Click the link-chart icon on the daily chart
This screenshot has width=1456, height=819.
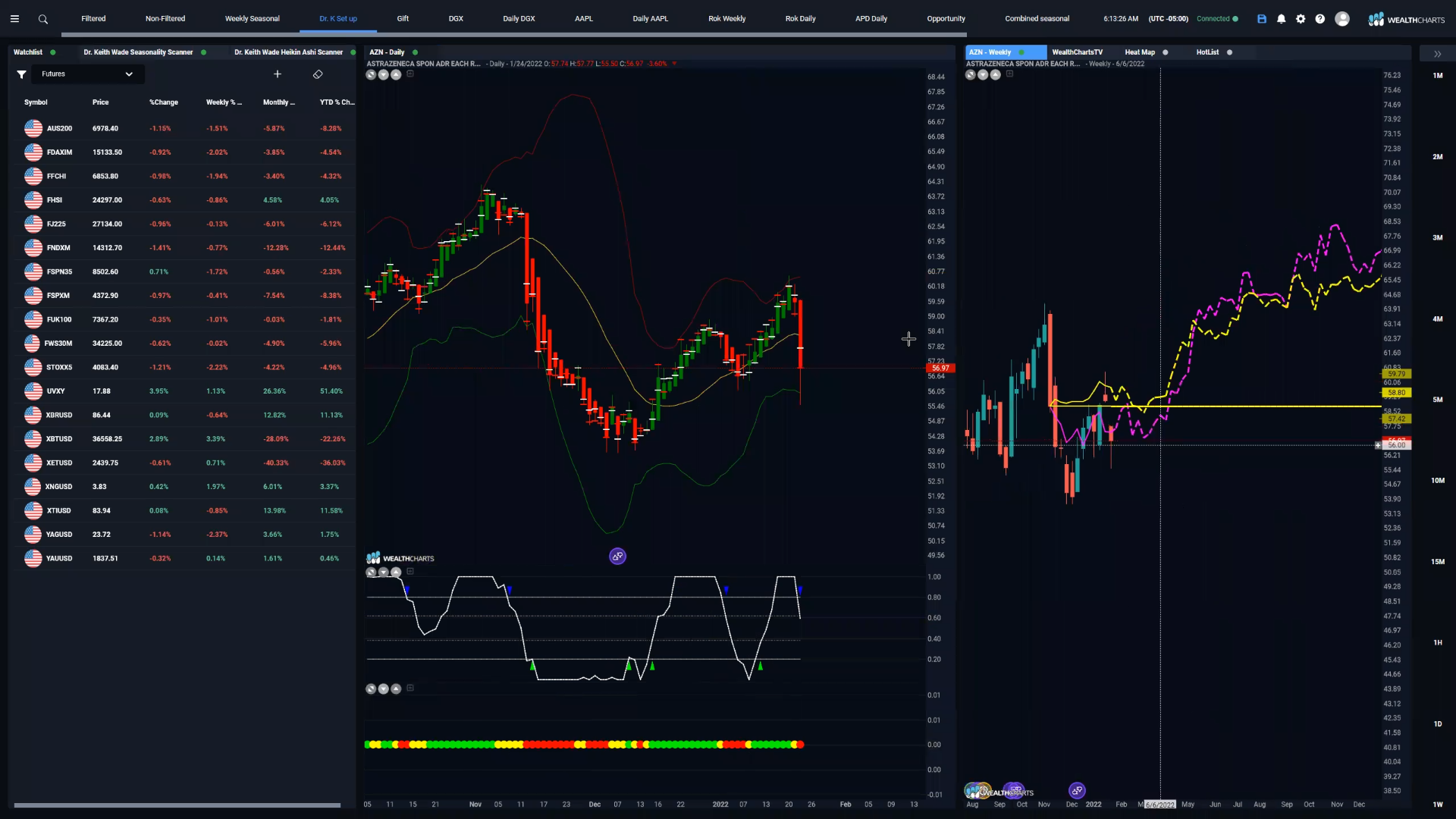click(617, 557)
